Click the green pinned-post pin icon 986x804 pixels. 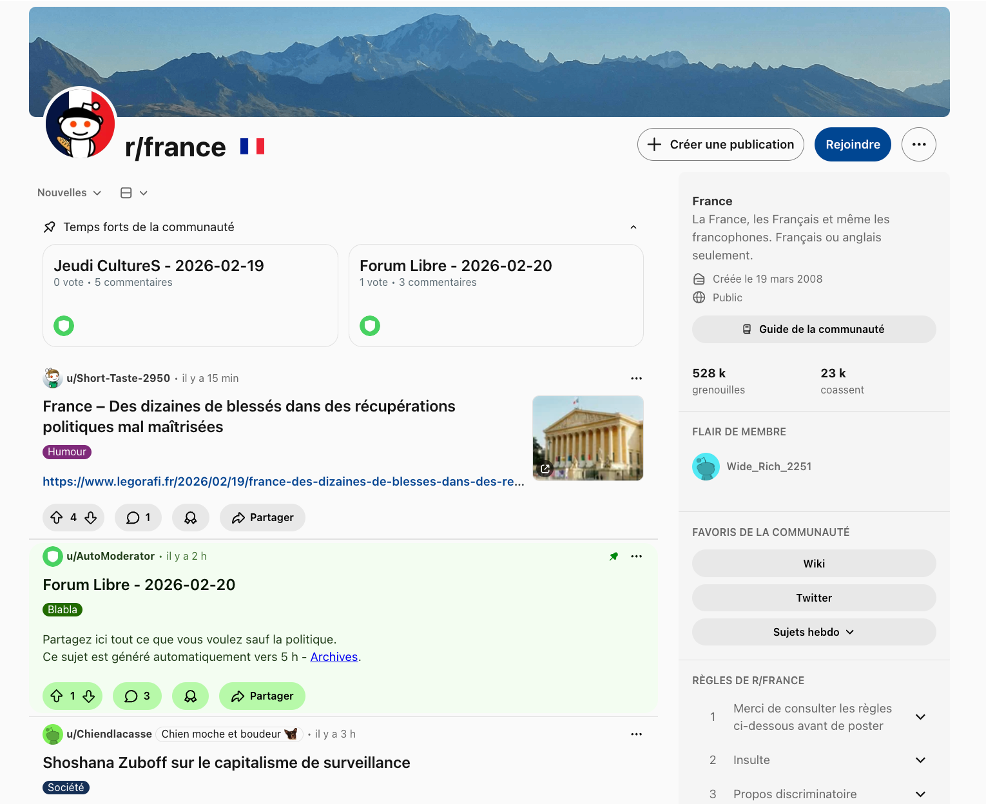614,556
